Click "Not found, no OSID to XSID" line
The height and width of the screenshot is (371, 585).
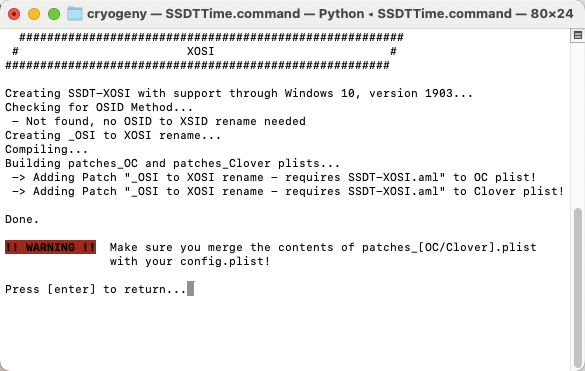pos(159,121)
